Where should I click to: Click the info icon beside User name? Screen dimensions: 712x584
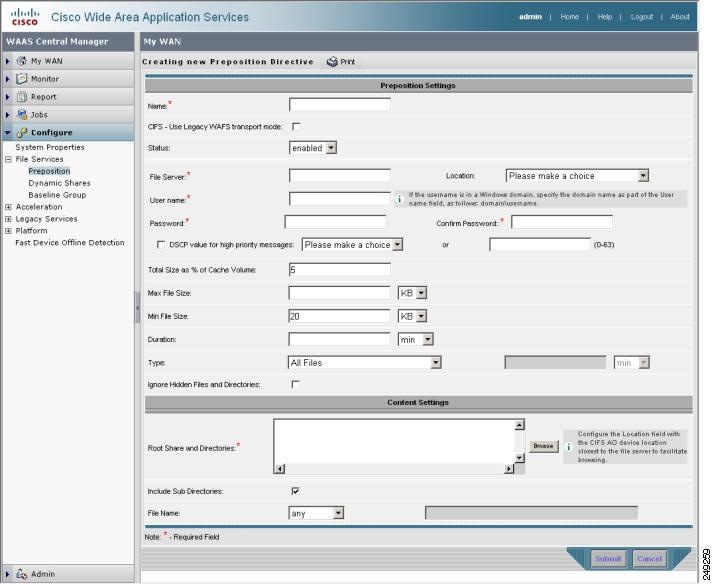tap(400, 199)
